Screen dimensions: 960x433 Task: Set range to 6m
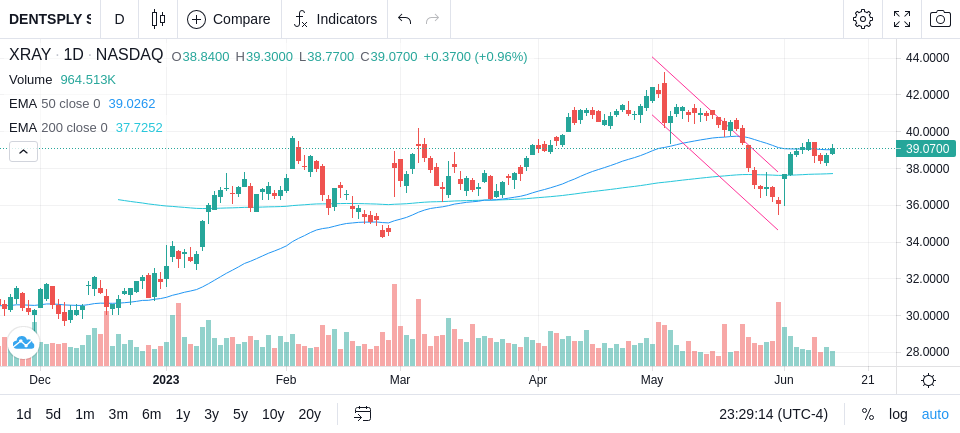point(151,415)
